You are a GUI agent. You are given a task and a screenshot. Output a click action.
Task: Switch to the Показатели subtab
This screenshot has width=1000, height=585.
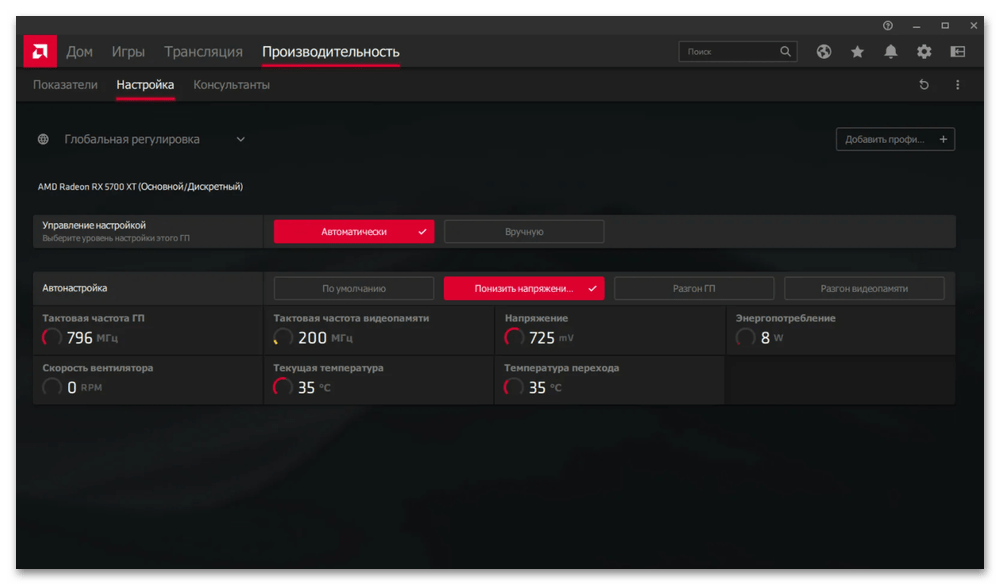point(65,85)
